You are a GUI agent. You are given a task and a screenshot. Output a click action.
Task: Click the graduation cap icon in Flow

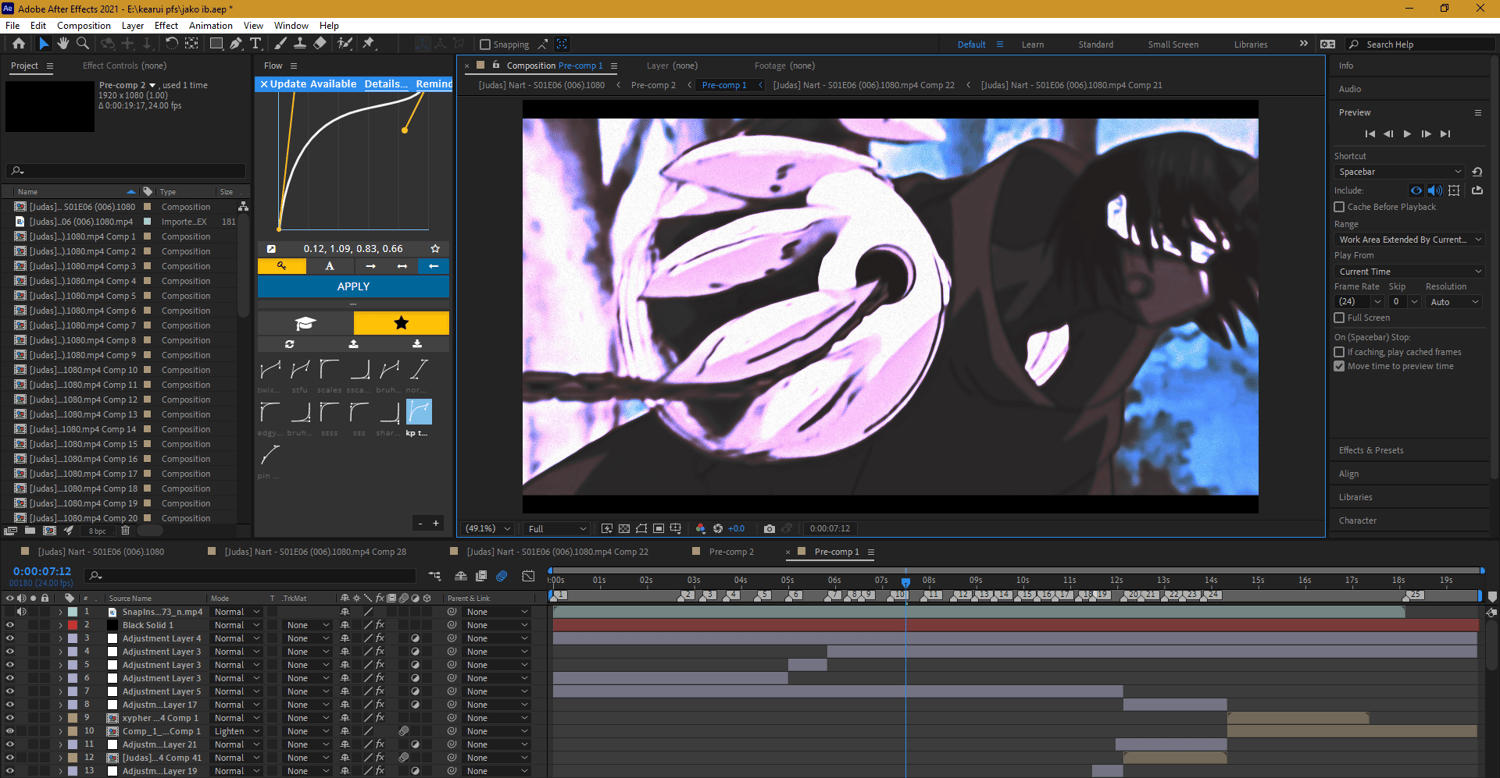305,323
